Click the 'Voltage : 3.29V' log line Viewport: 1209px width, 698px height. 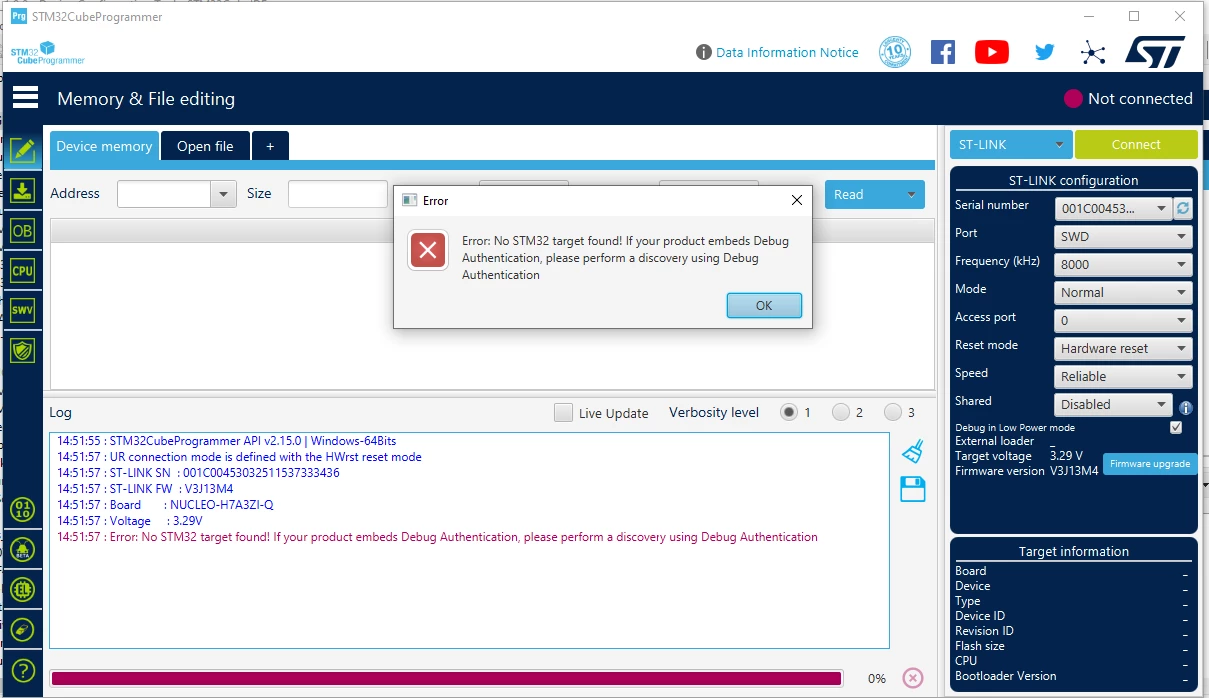point(130,521)
